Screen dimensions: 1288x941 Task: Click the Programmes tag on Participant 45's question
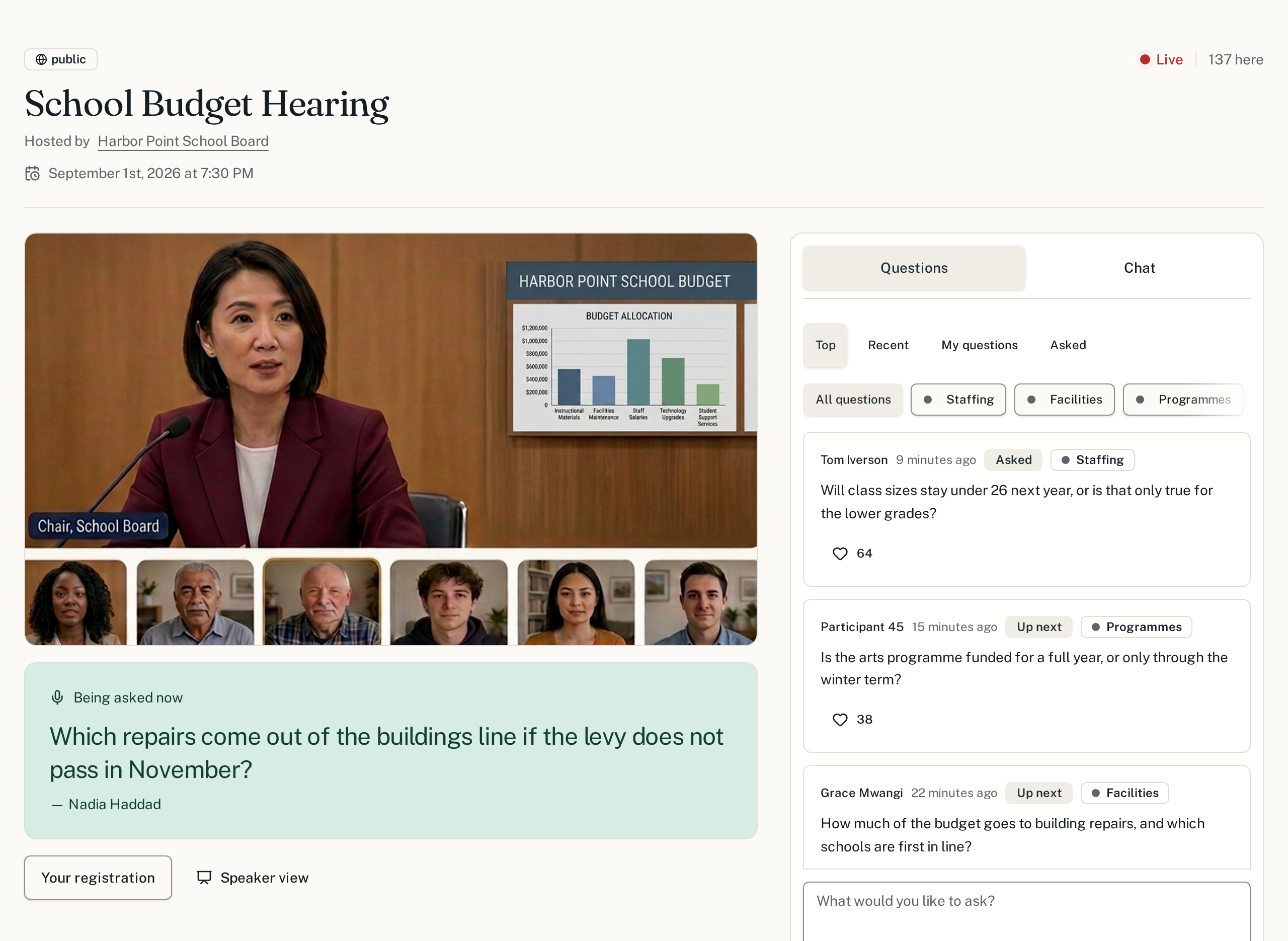1136,626
